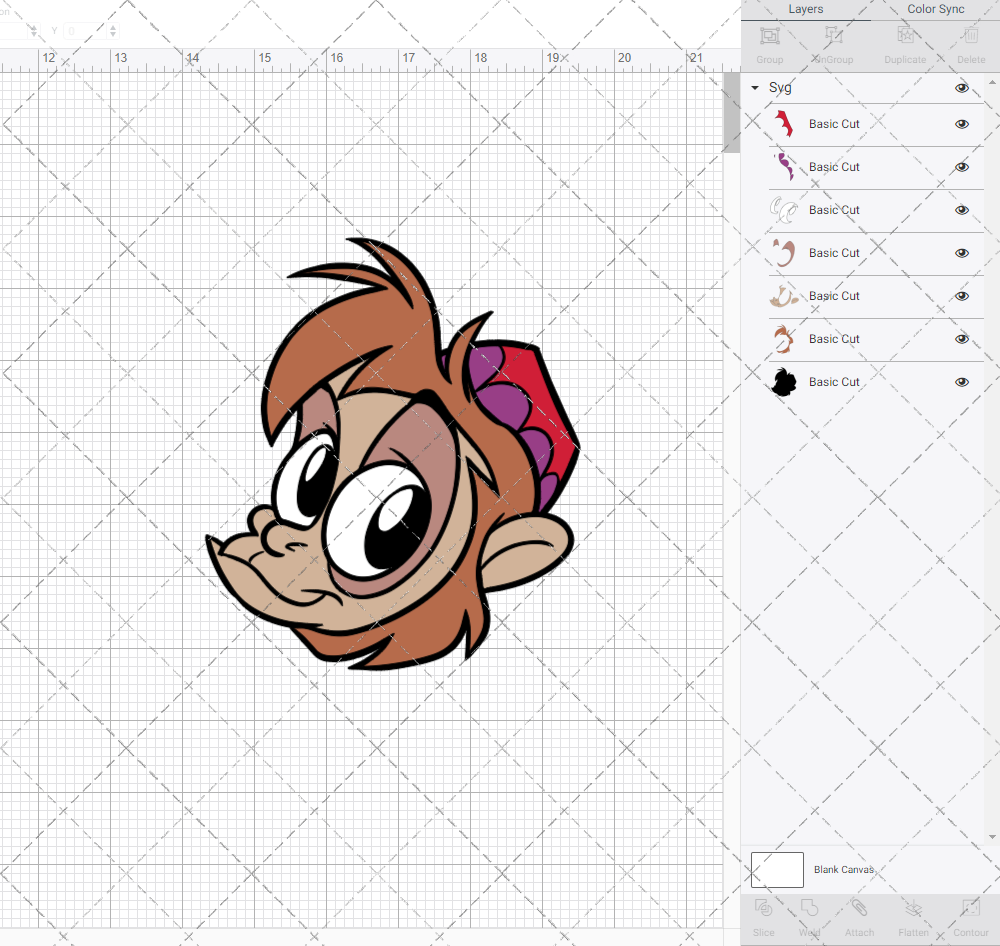Click the Group icon
The image size is (1000, 946).
[x=769, y=43]
